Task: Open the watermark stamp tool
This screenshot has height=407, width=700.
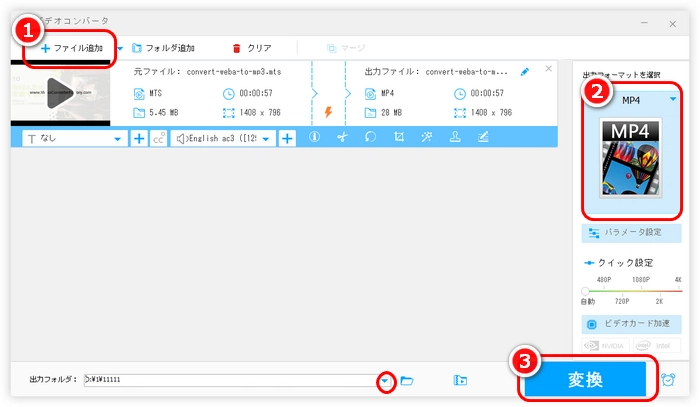Action: (455, 139)
